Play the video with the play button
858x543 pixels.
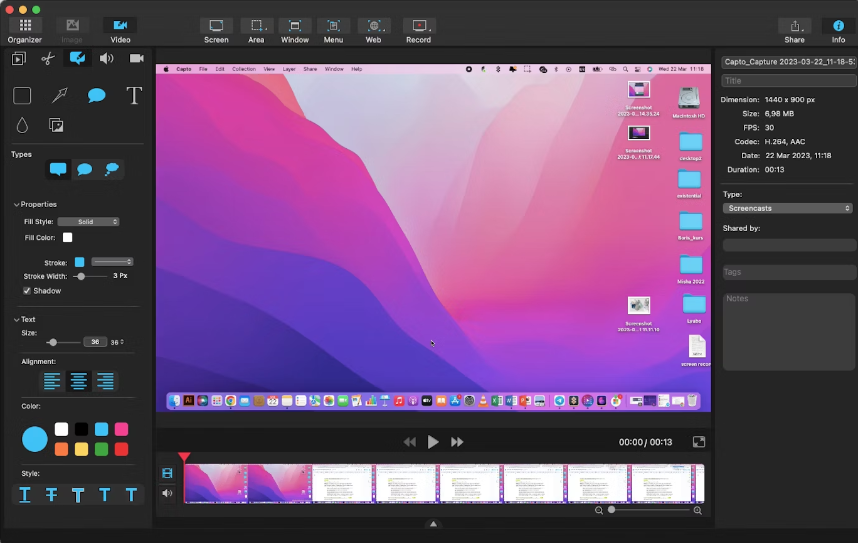click(x=433, y=442)
